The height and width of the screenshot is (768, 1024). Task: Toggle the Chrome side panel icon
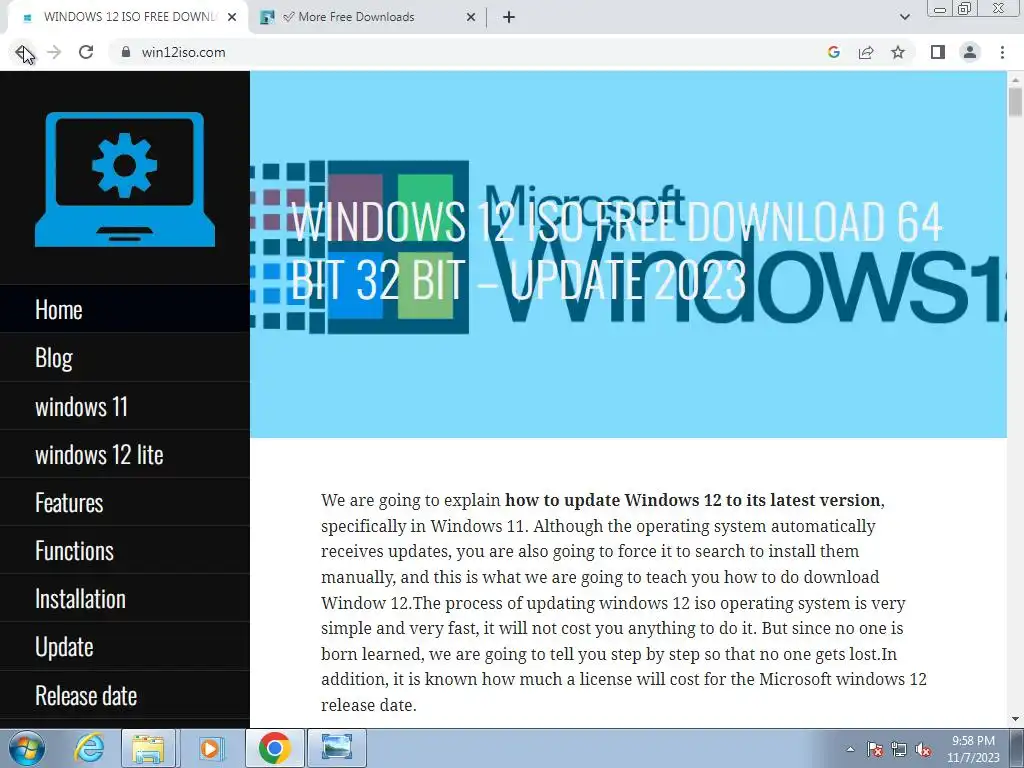[938, 52]
